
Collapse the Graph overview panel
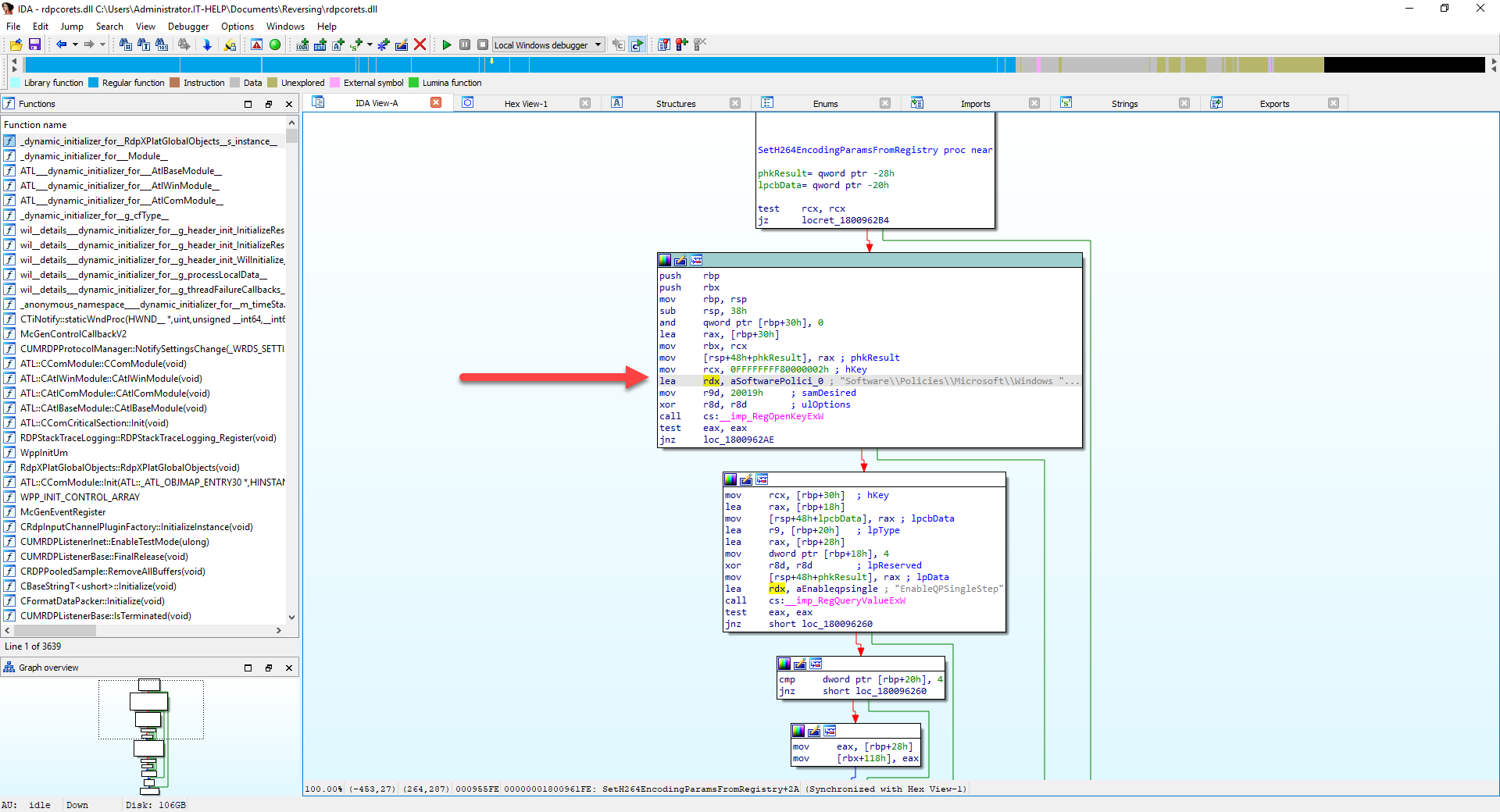coord(248,668)
